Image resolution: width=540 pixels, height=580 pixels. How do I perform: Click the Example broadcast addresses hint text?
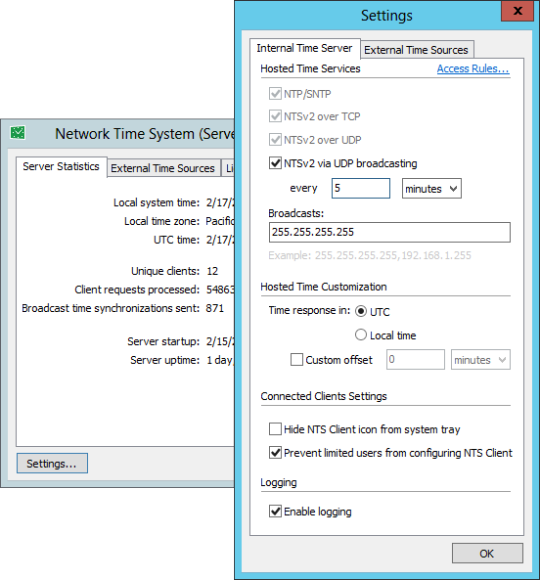pyautogui.click(x=370, y=255)
